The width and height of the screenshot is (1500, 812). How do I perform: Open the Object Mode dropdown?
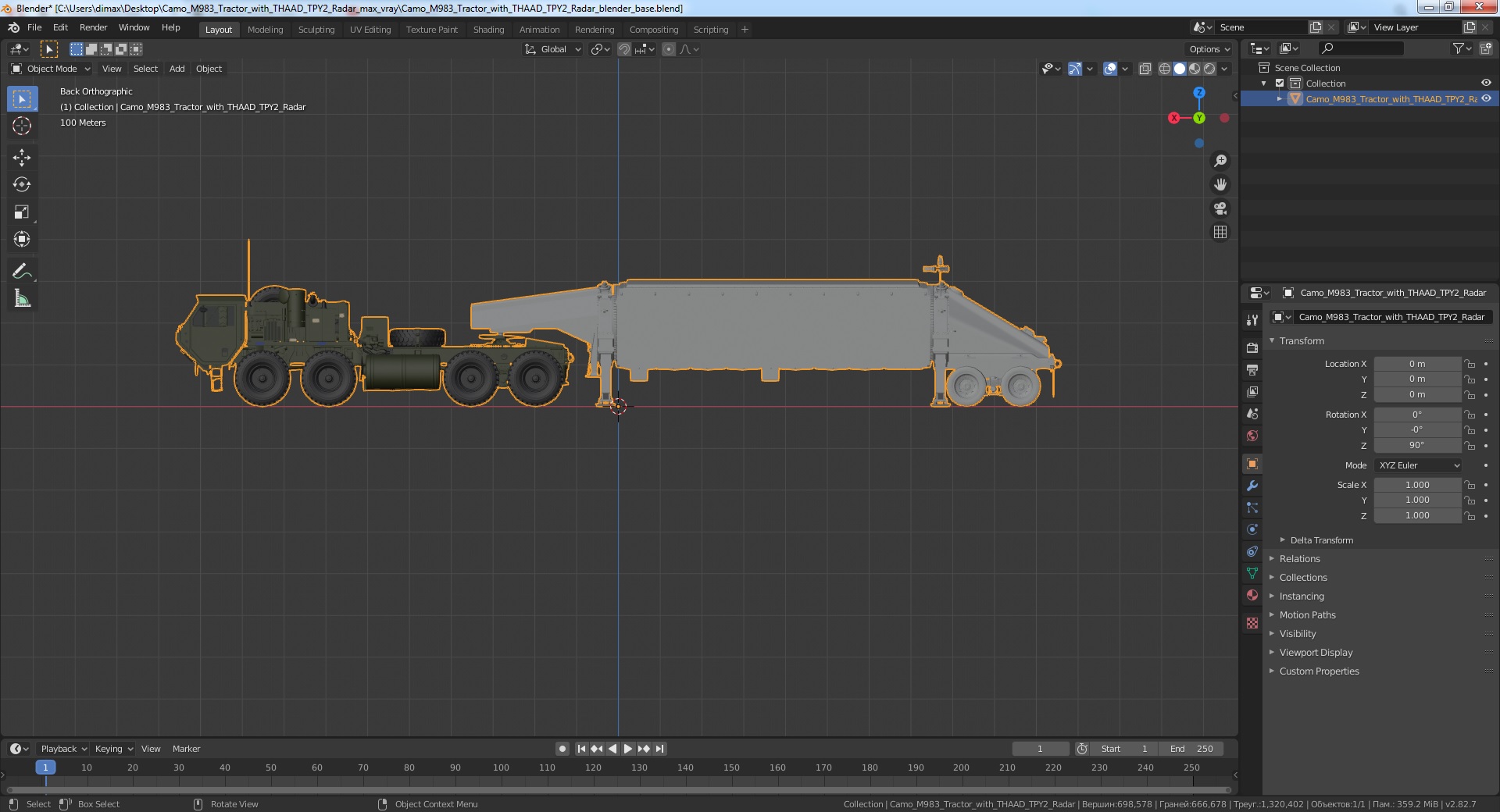tap(51, 69)
